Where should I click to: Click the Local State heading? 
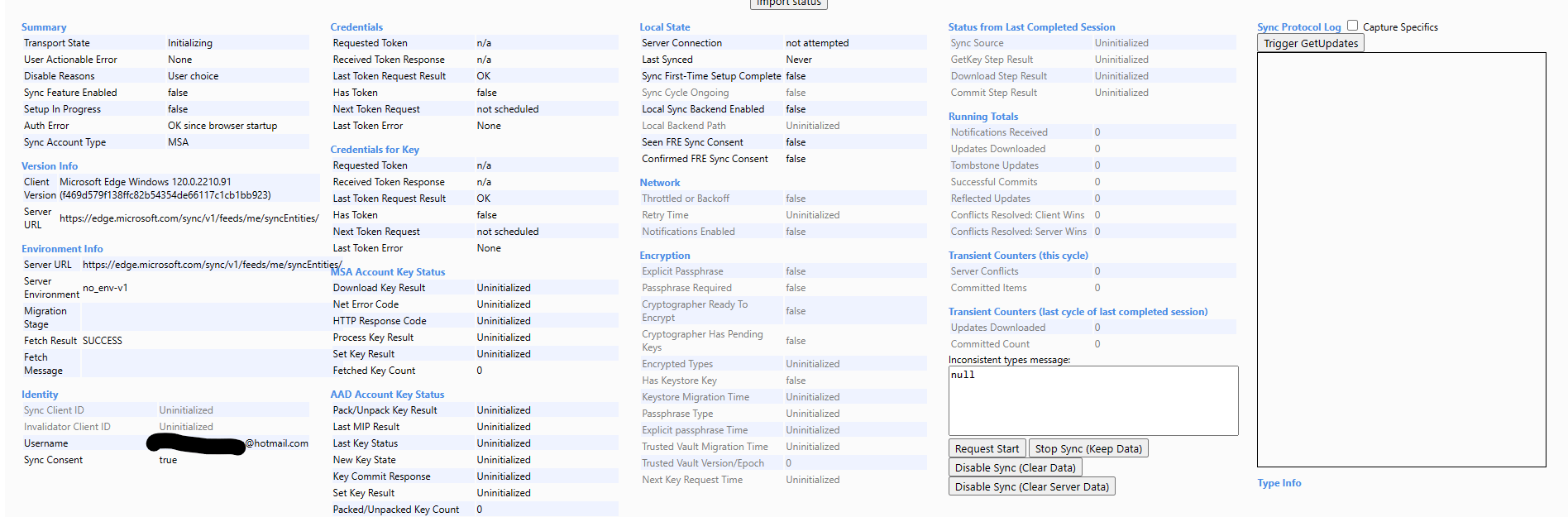(664, 27)
